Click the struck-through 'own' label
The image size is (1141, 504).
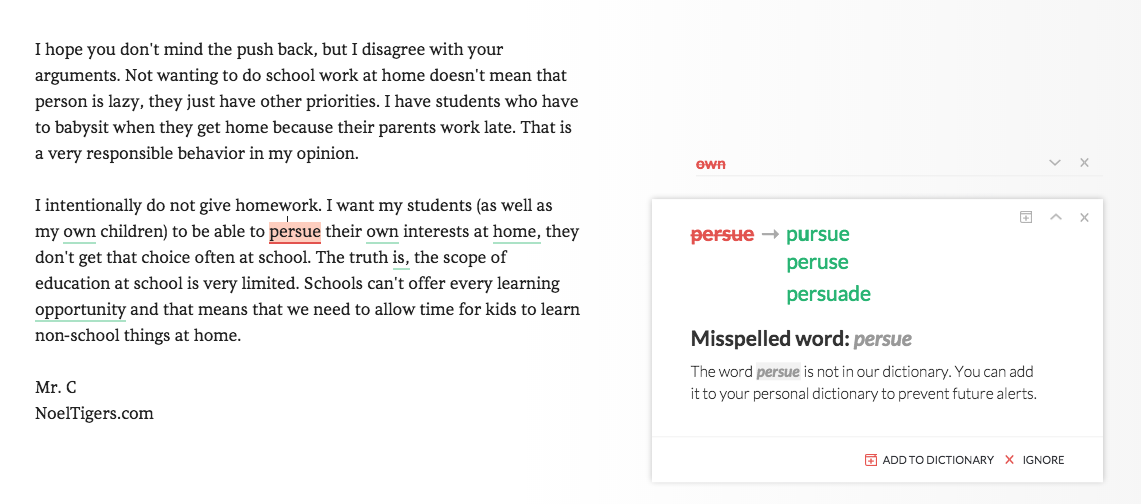[x=711, y=164]
